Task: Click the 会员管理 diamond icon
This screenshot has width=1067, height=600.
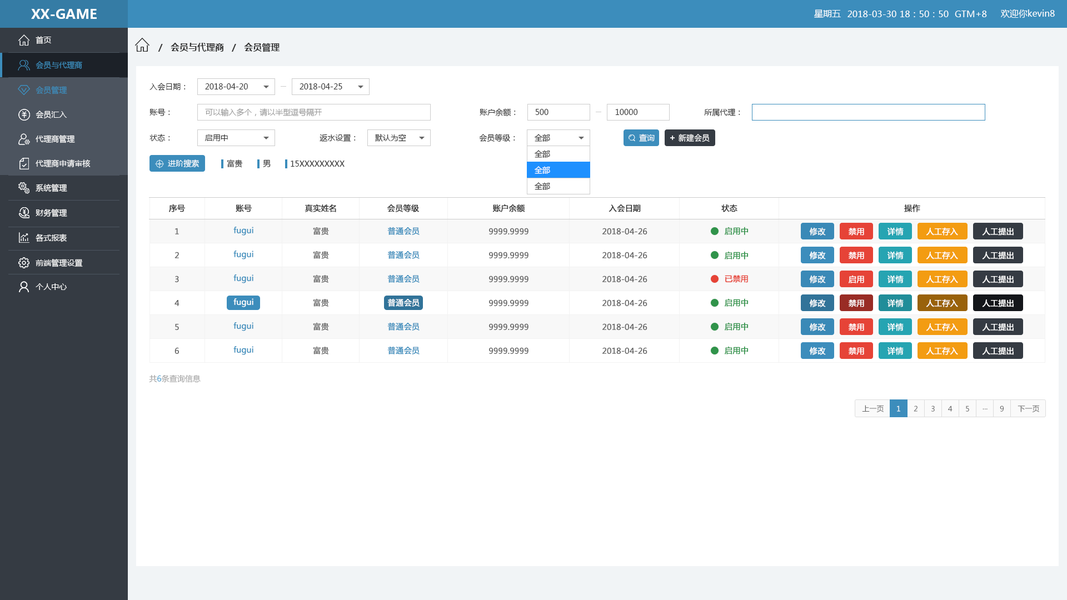Action: coord(24,90)
